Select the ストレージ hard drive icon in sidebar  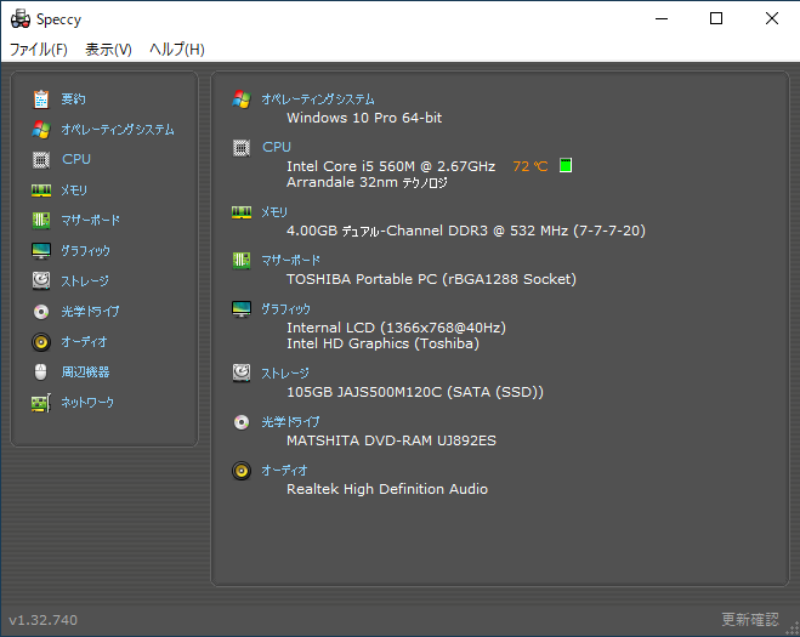tap(41, 281)
